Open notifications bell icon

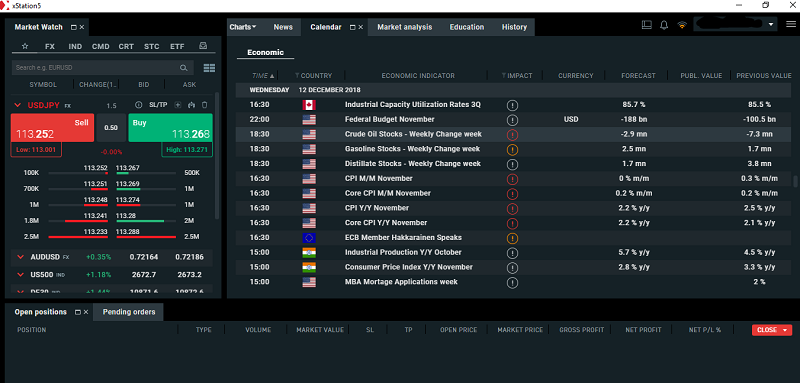pyautogui.click(x=664, y=24)
